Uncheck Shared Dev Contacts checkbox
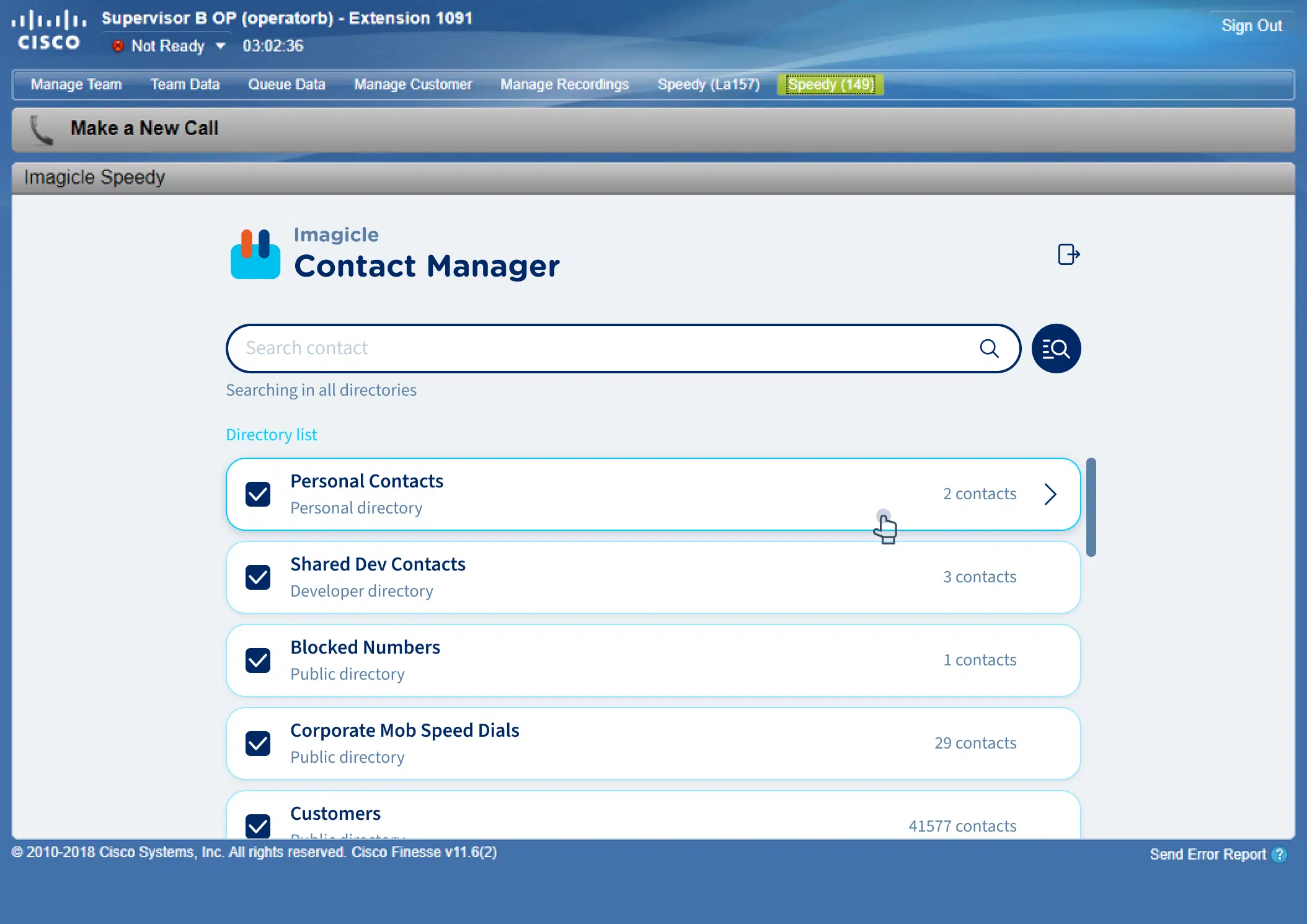The width and height of the screenshot is (1307, 924). tap(258, 577)
